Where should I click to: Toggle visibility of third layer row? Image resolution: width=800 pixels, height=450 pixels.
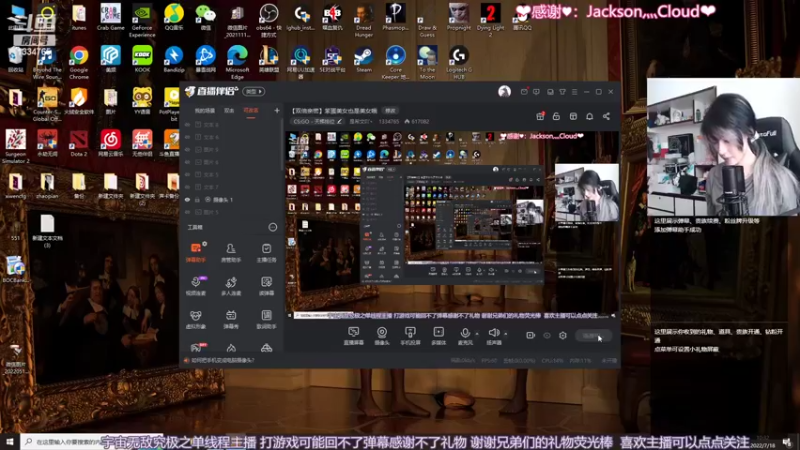click(x=187, y=149)
